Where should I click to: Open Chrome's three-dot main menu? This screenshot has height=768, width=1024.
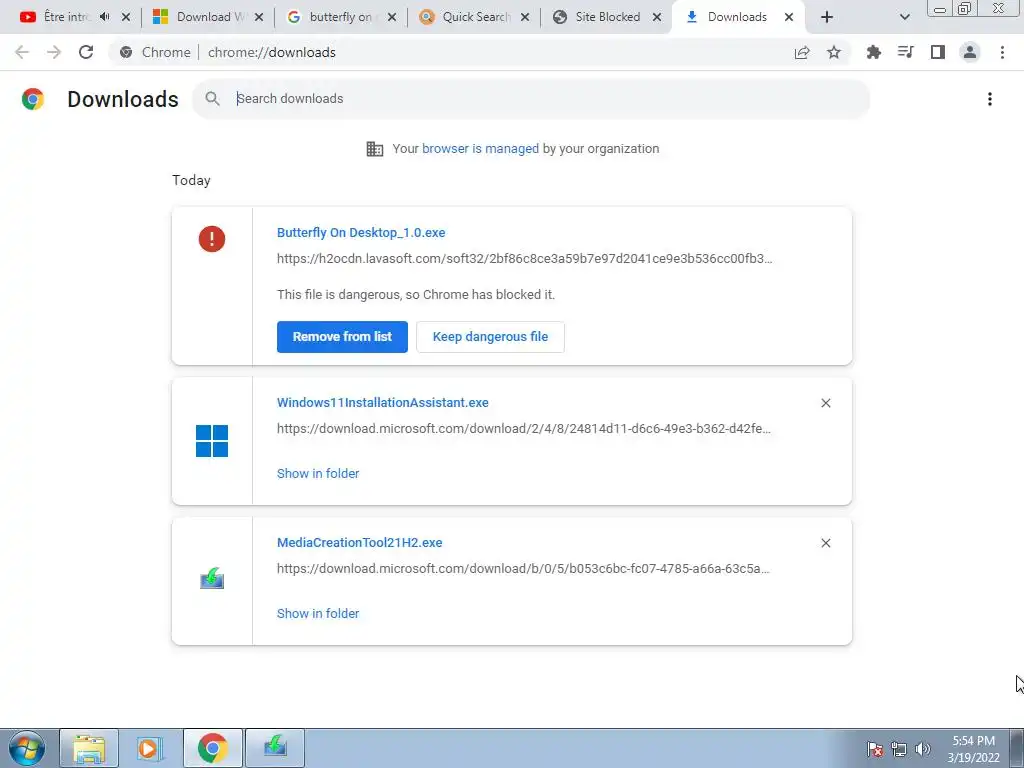1002,52
